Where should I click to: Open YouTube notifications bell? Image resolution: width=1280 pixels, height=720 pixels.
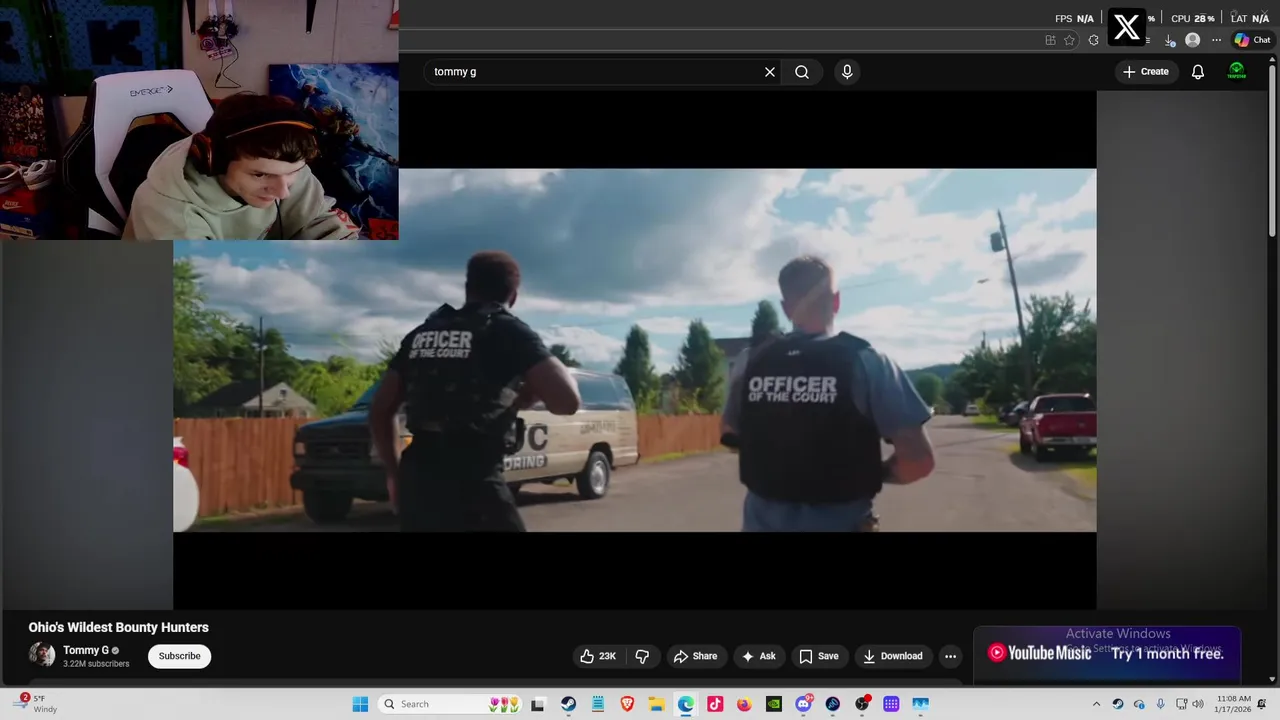click(1198, 72)
